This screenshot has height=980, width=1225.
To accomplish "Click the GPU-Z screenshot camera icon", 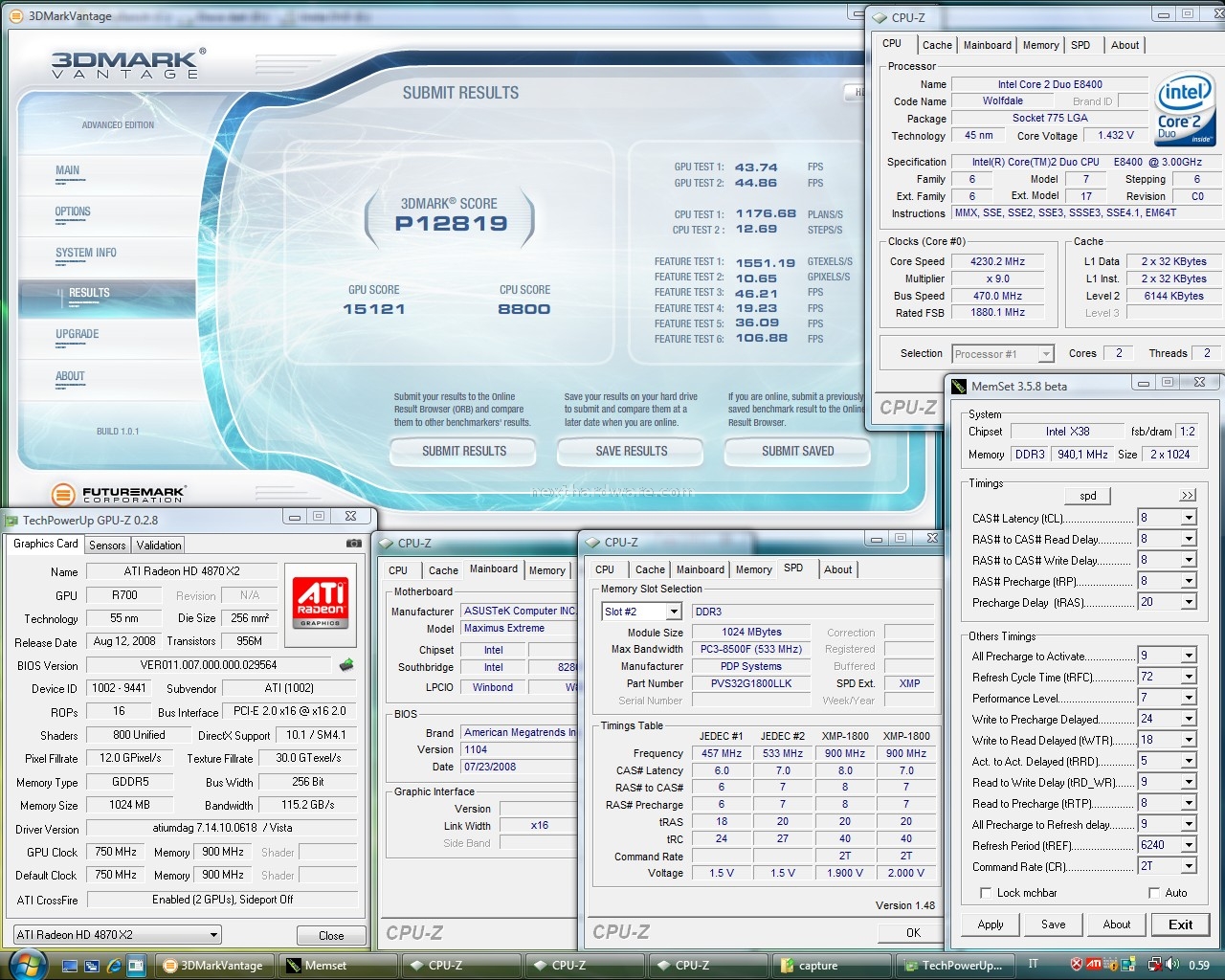I will (353, 544).
